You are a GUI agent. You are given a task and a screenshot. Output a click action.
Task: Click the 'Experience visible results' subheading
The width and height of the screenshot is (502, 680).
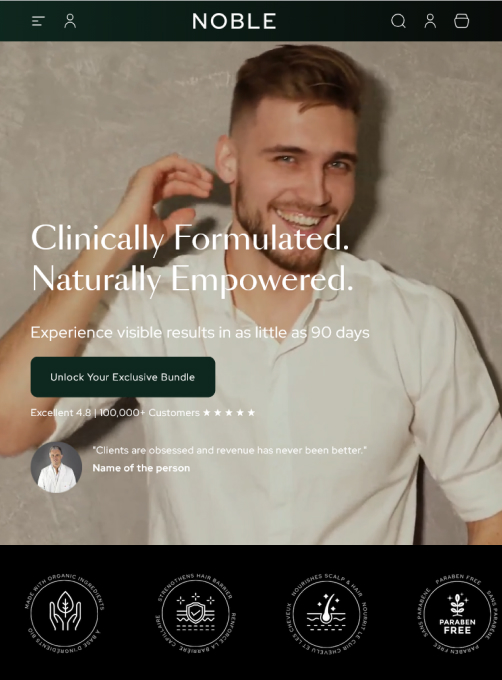pos(200,333)
